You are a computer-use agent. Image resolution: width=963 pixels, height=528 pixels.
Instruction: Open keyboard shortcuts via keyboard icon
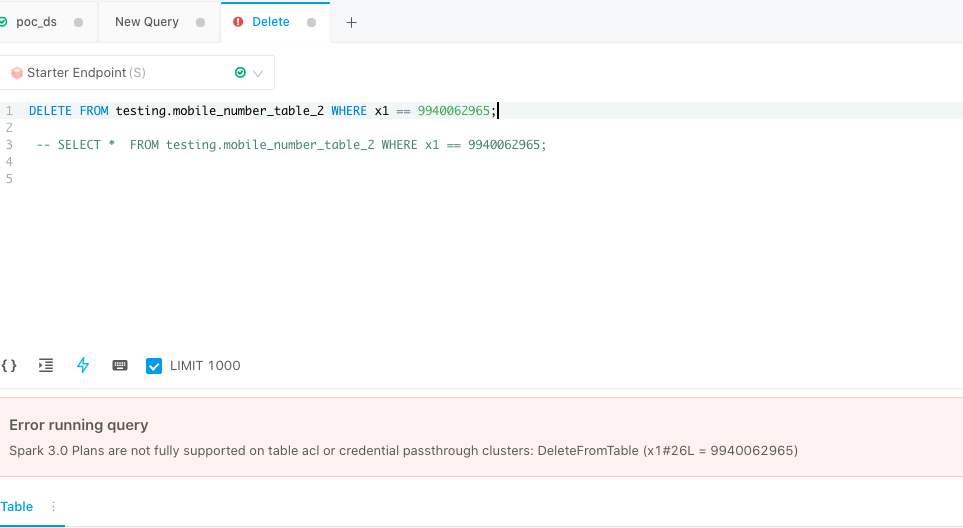coord(120,366)
